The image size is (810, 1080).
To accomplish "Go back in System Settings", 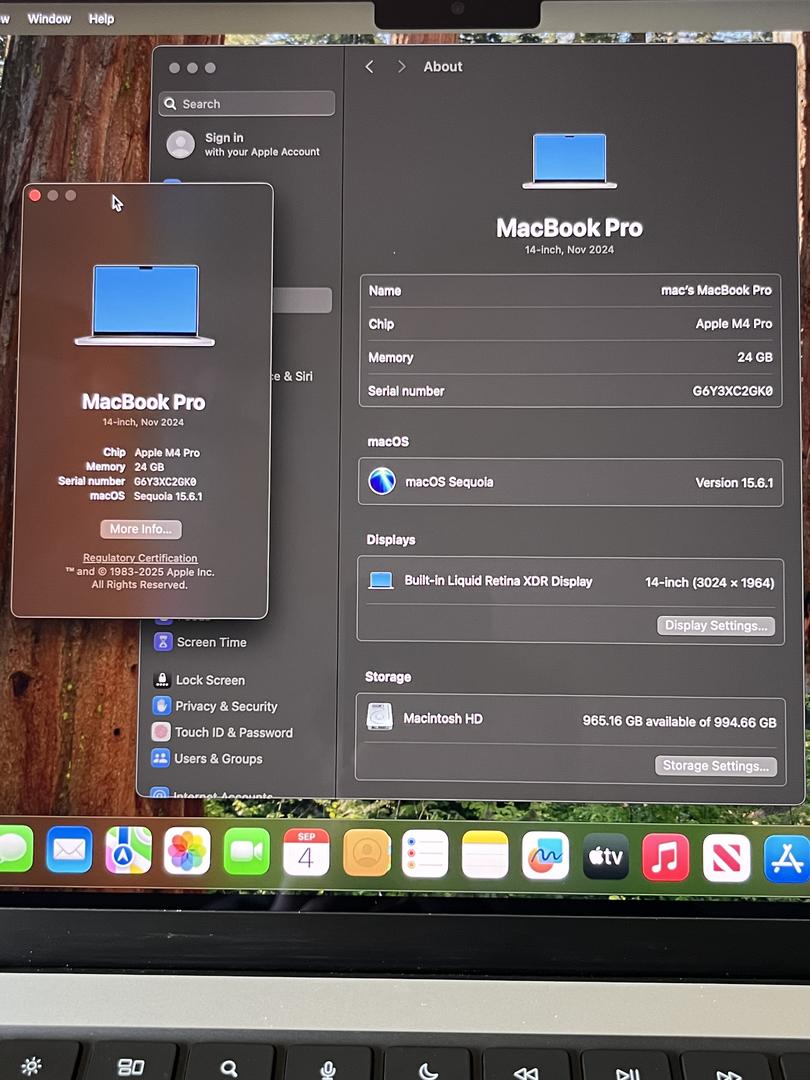I will pyautogui.click(x=370, y=66).
